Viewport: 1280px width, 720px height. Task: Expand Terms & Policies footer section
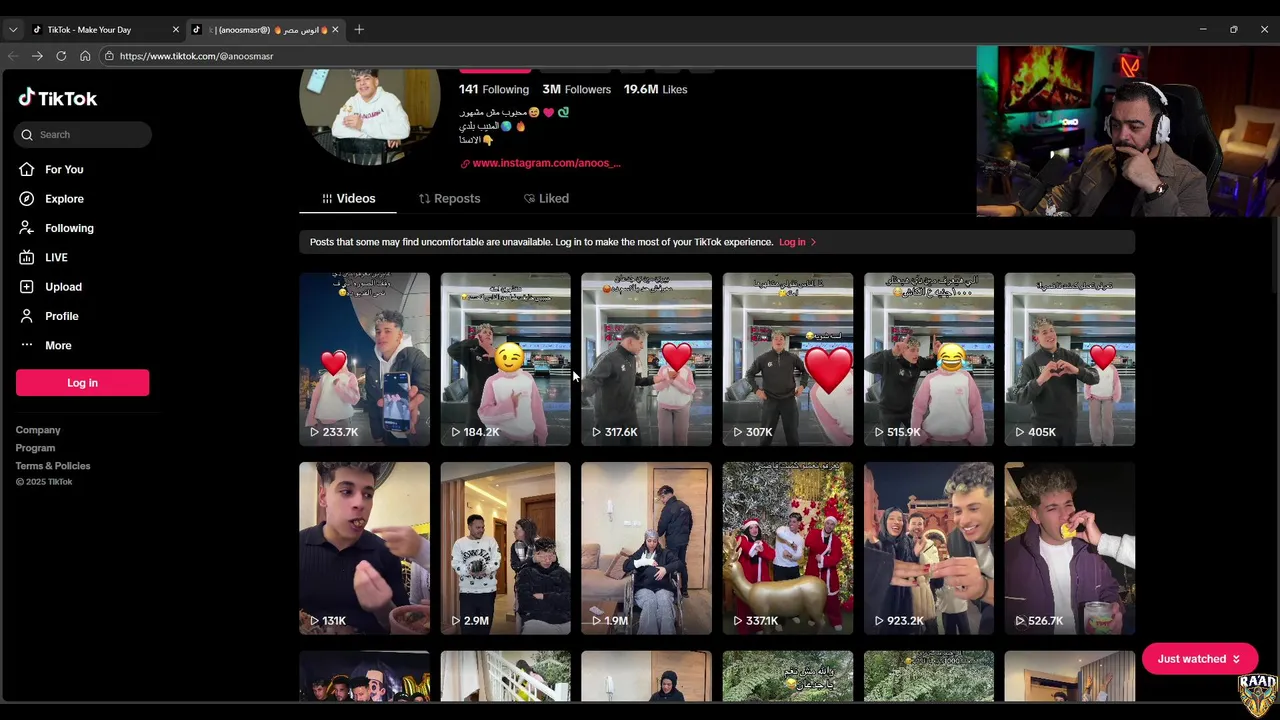coord(53,466)
